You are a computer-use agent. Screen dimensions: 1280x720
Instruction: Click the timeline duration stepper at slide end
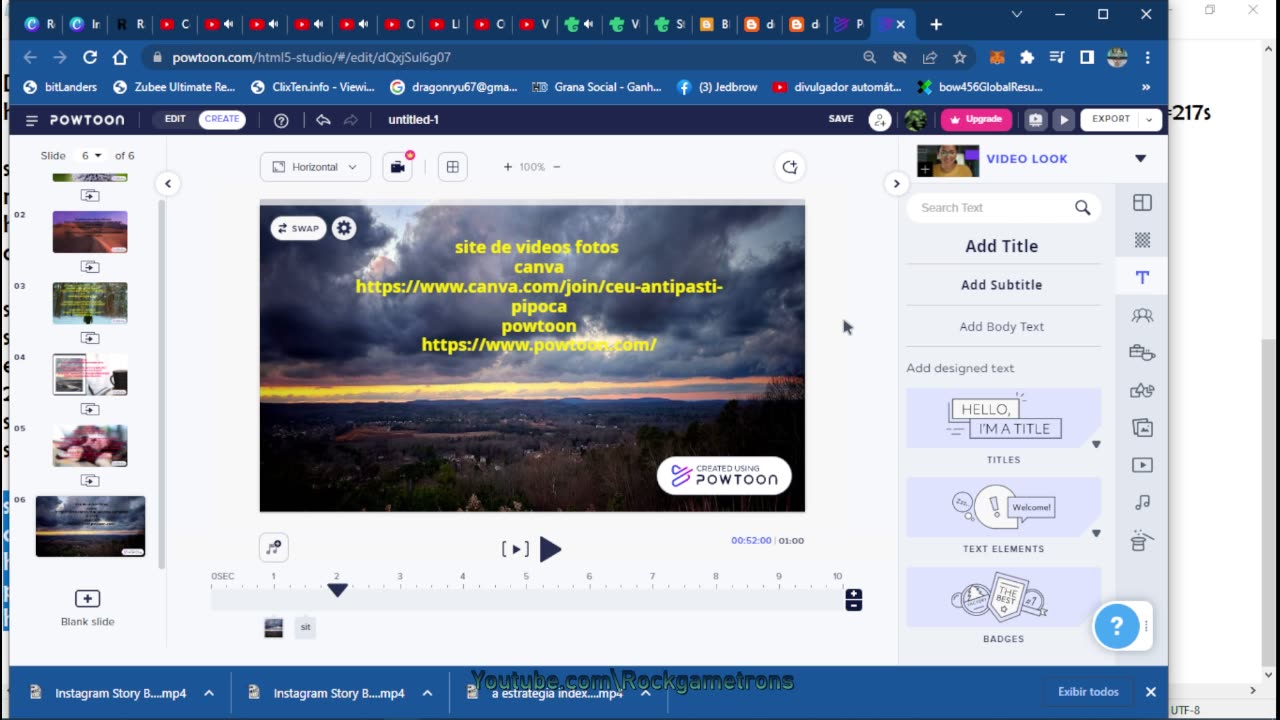(853, 600)
